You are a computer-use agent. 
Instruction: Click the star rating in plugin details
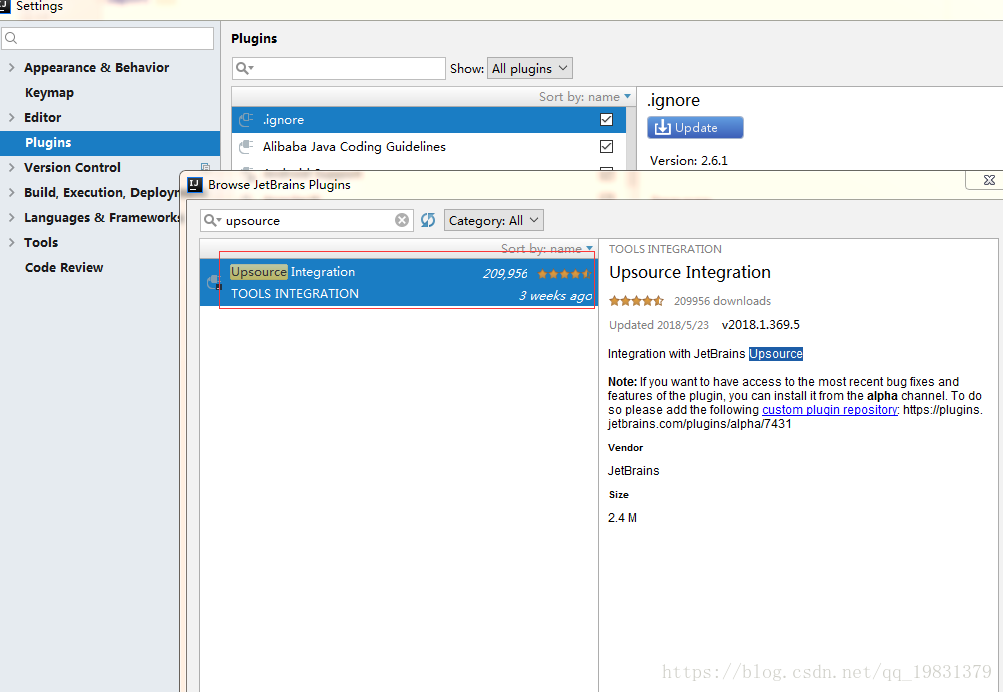(636, 301)
